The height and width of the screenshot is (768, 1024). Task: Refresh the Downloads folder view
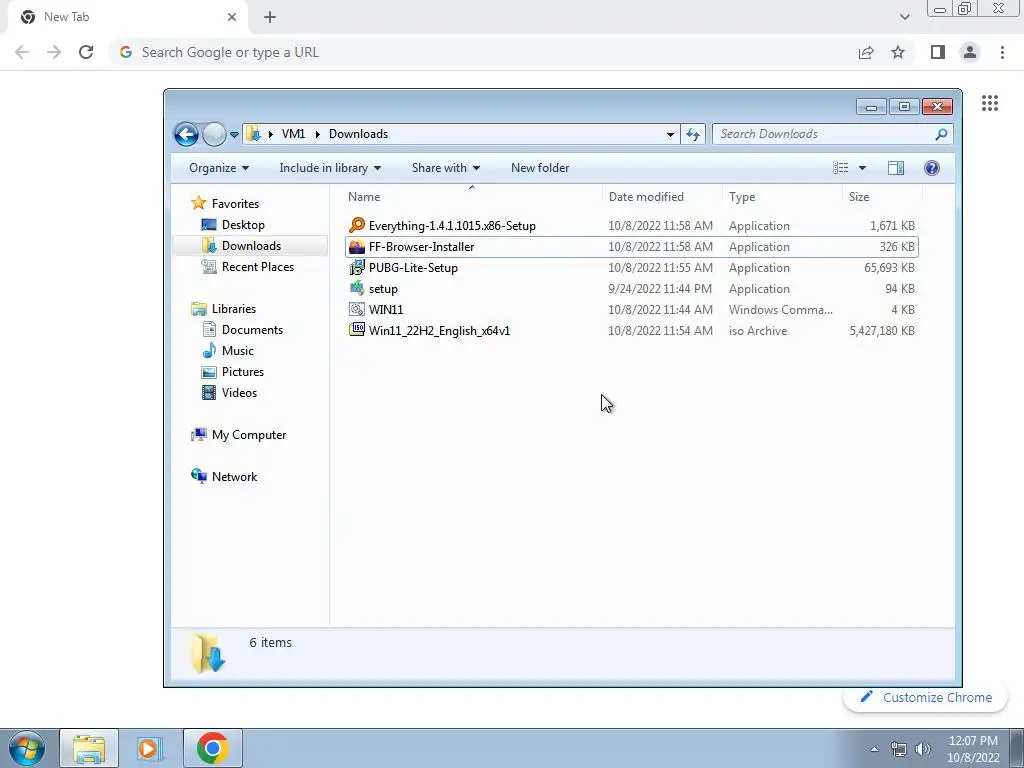693,135
